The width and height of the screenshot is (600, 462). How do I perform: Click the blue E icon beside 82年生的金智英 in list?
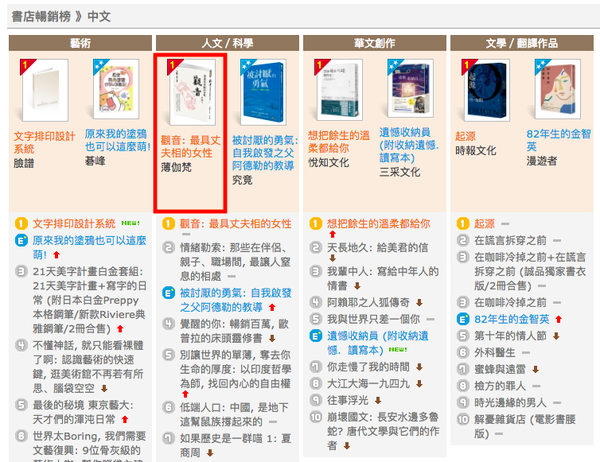point(463,319)
